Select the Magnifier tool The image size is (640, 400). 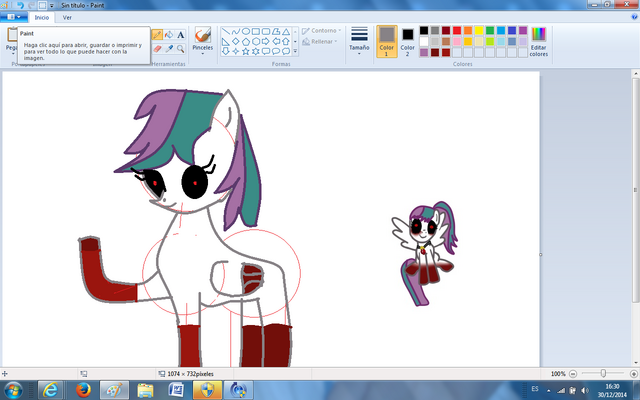pyautogui.click(x=180, y=49)
